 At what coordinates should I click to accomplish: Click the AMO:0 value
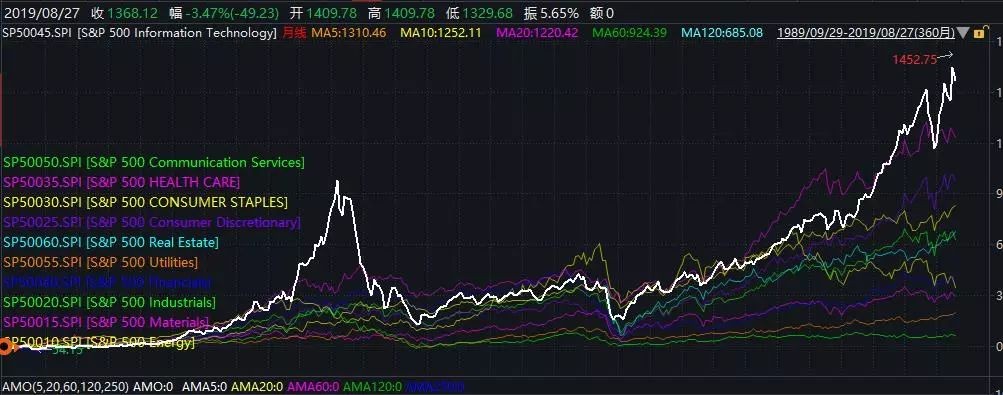coord(154,387)
